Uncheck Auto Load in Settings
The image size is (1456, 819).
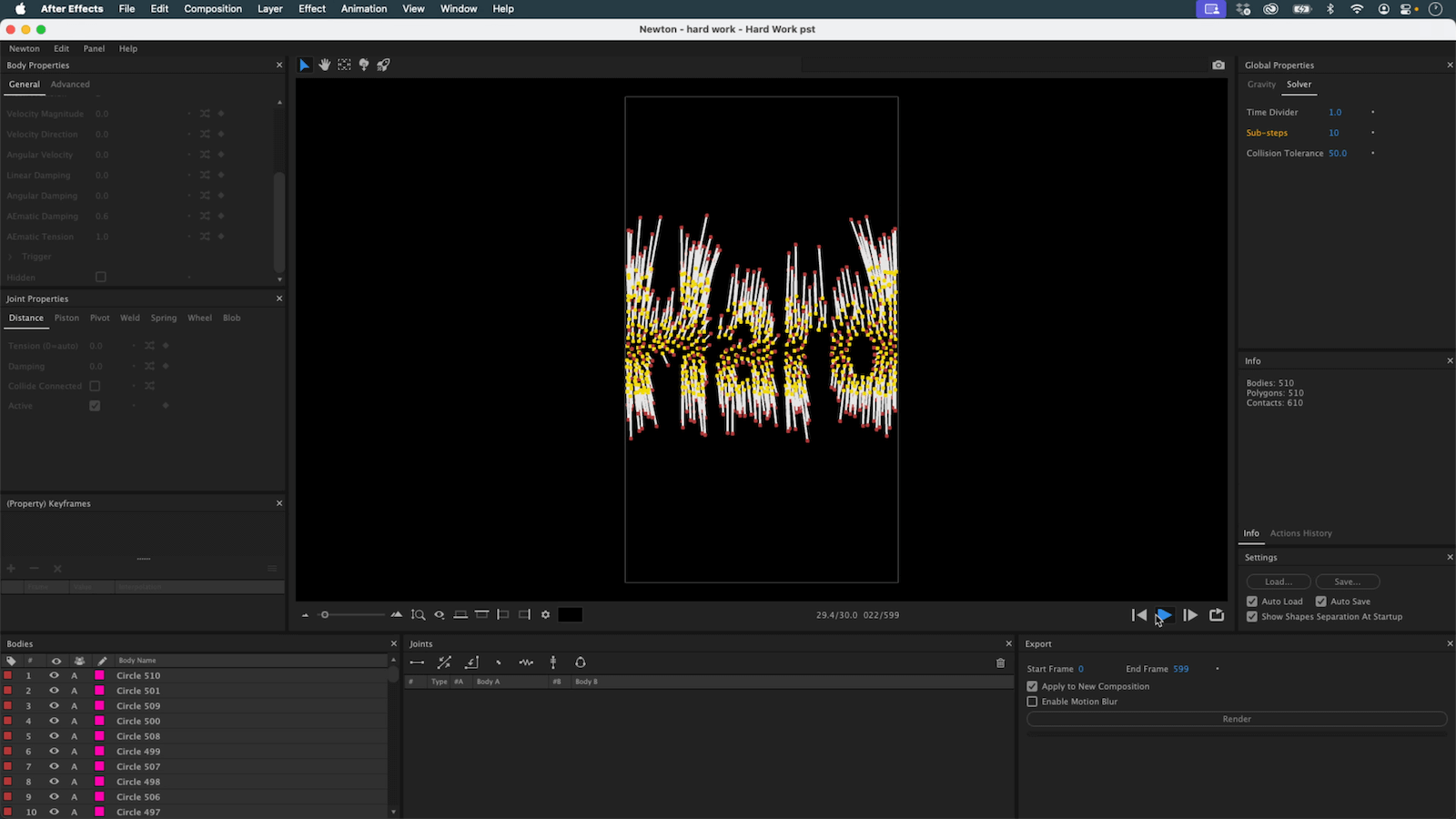coord(1252,602)
